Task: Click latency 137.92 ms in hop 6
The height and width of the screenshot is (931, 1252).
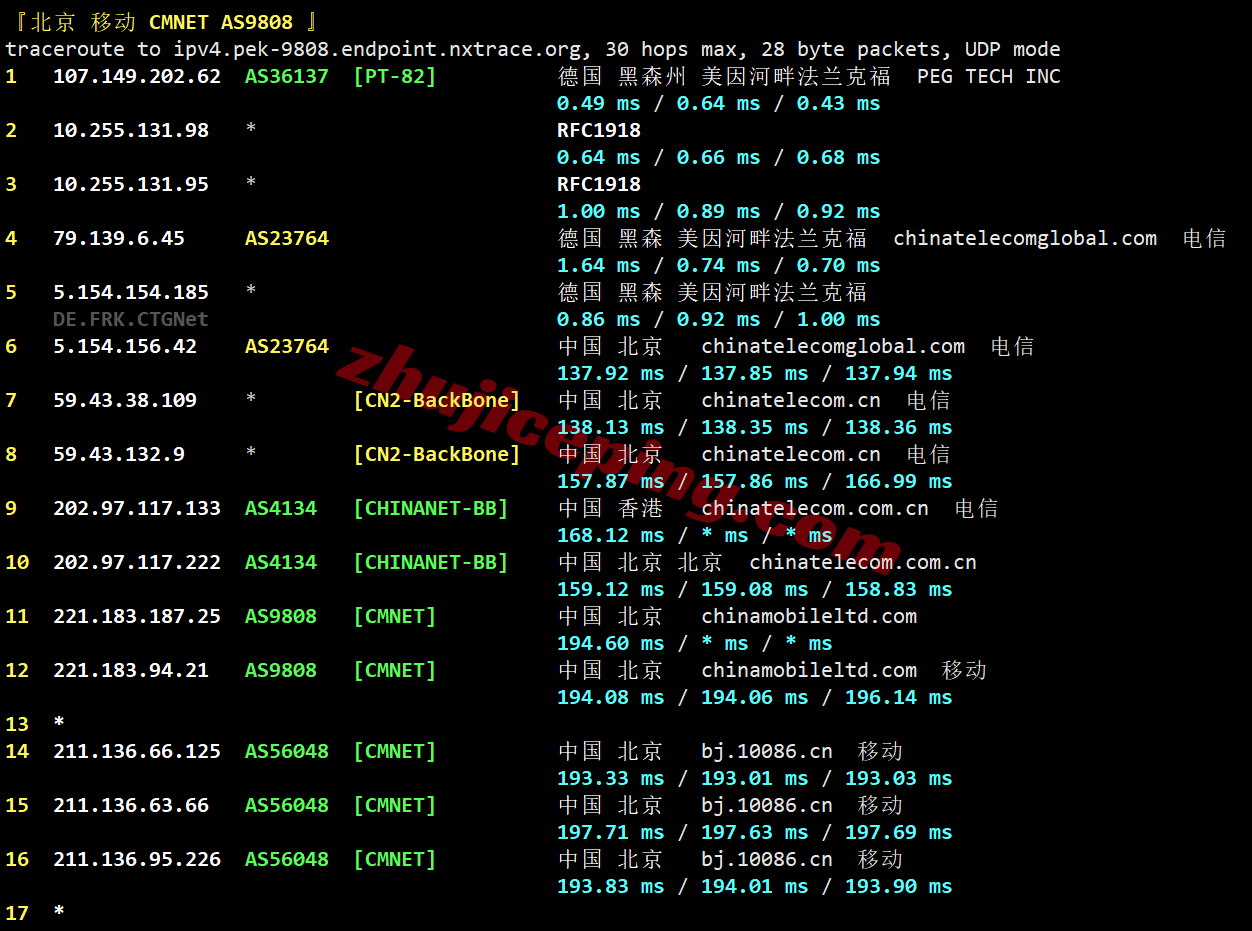Action: (610, 373)
